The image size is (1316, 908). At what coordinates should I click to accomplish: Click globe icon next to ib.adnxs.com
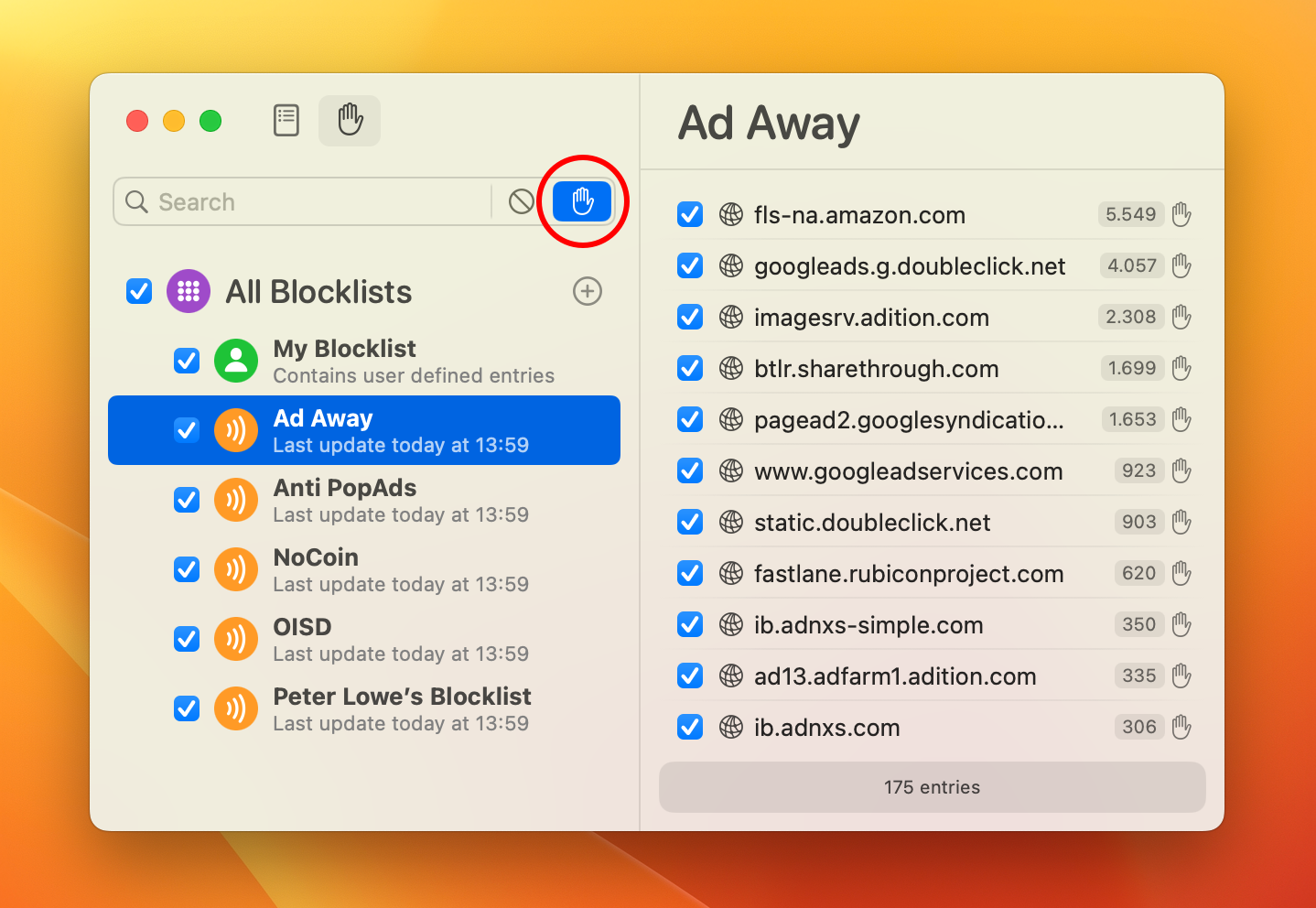(730, 727)
